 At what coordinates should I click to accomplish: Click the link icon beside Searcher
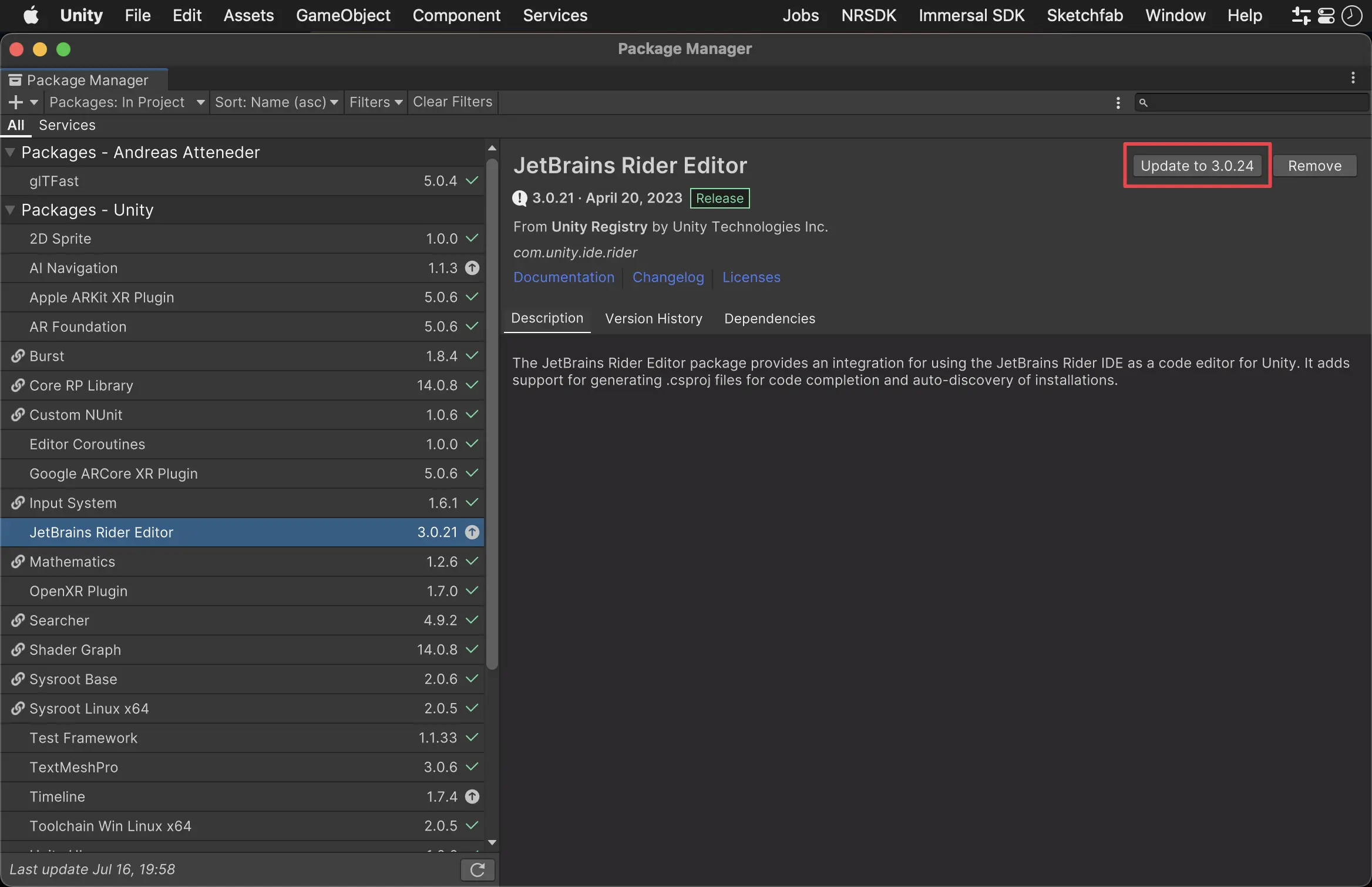18,620
